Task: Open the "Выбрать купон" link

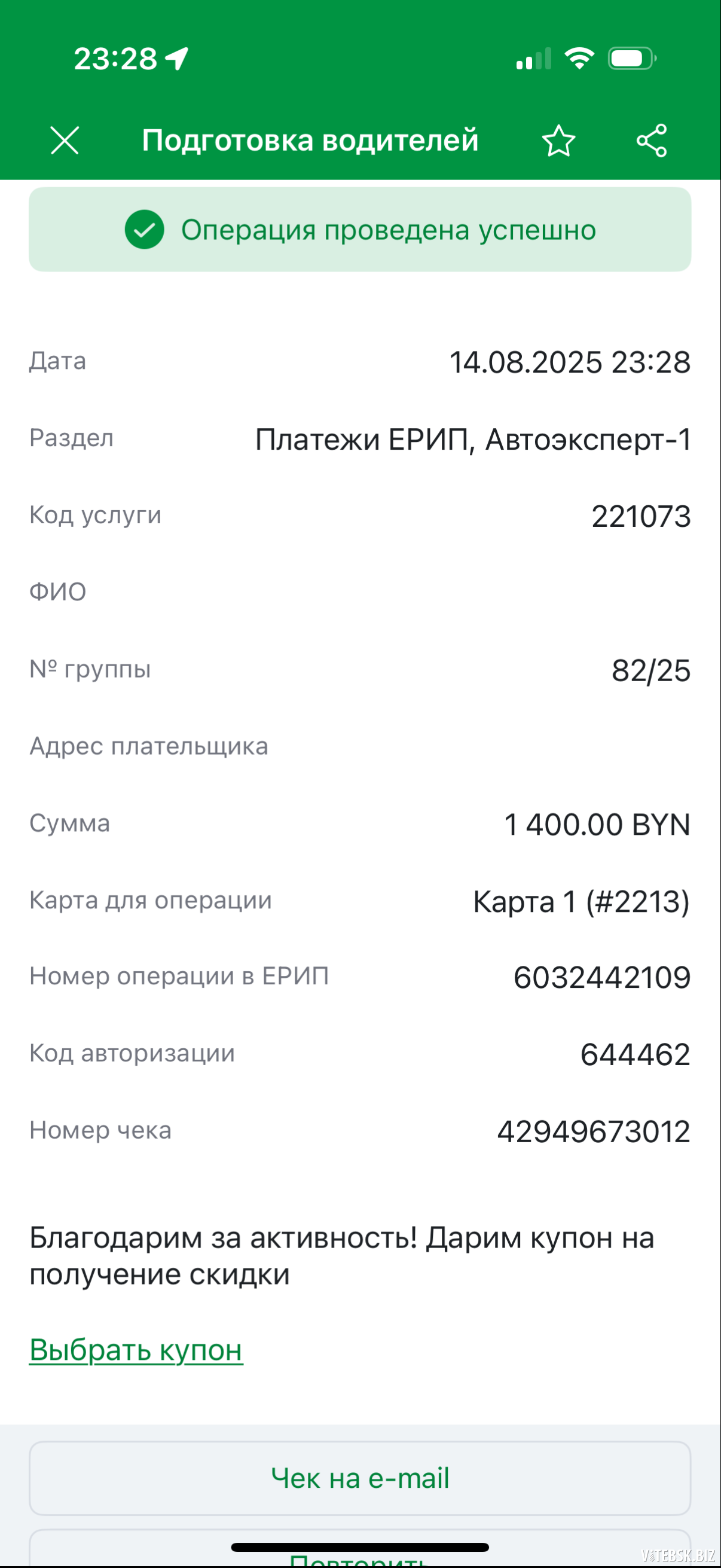Action: click(x=136, y=1350)
